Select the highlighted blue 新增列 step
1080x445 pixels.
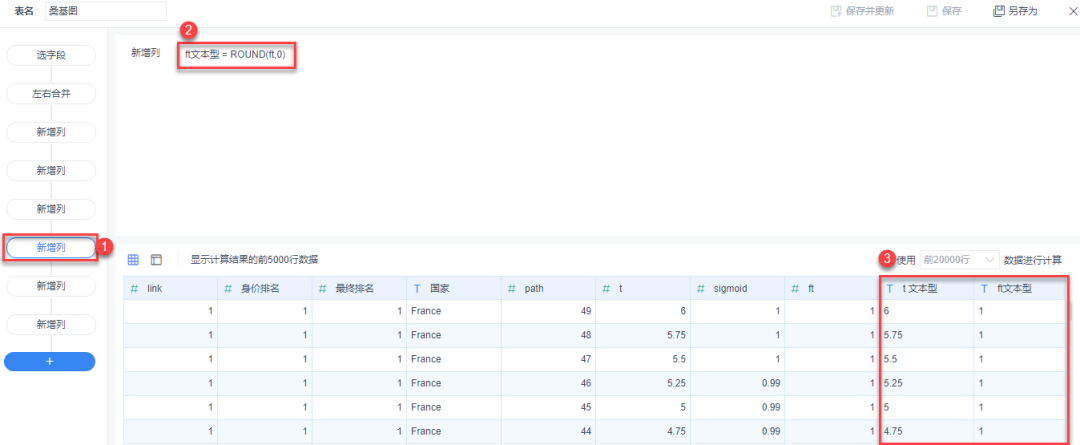(x=51, y=247)
